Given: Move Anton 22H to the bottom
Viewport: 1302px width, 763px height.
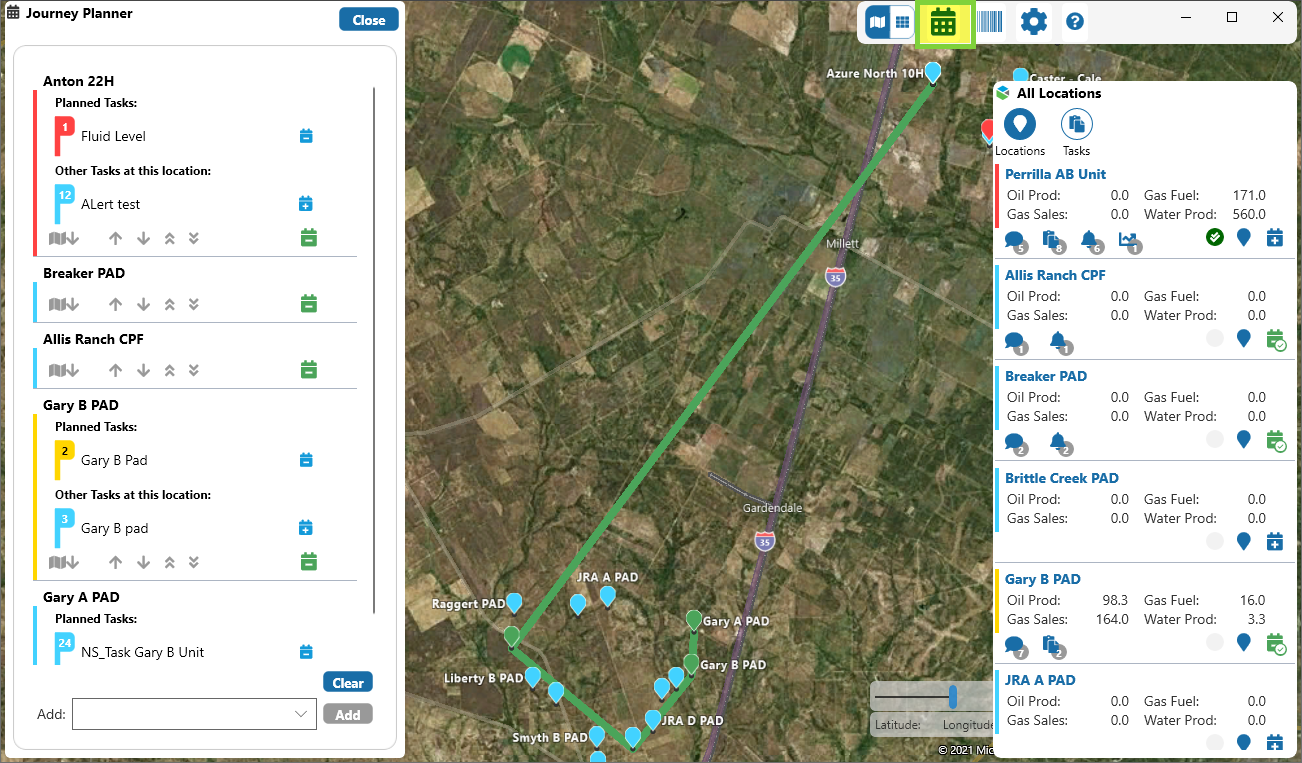Looking at the screenshot, I should coord(194,238).
